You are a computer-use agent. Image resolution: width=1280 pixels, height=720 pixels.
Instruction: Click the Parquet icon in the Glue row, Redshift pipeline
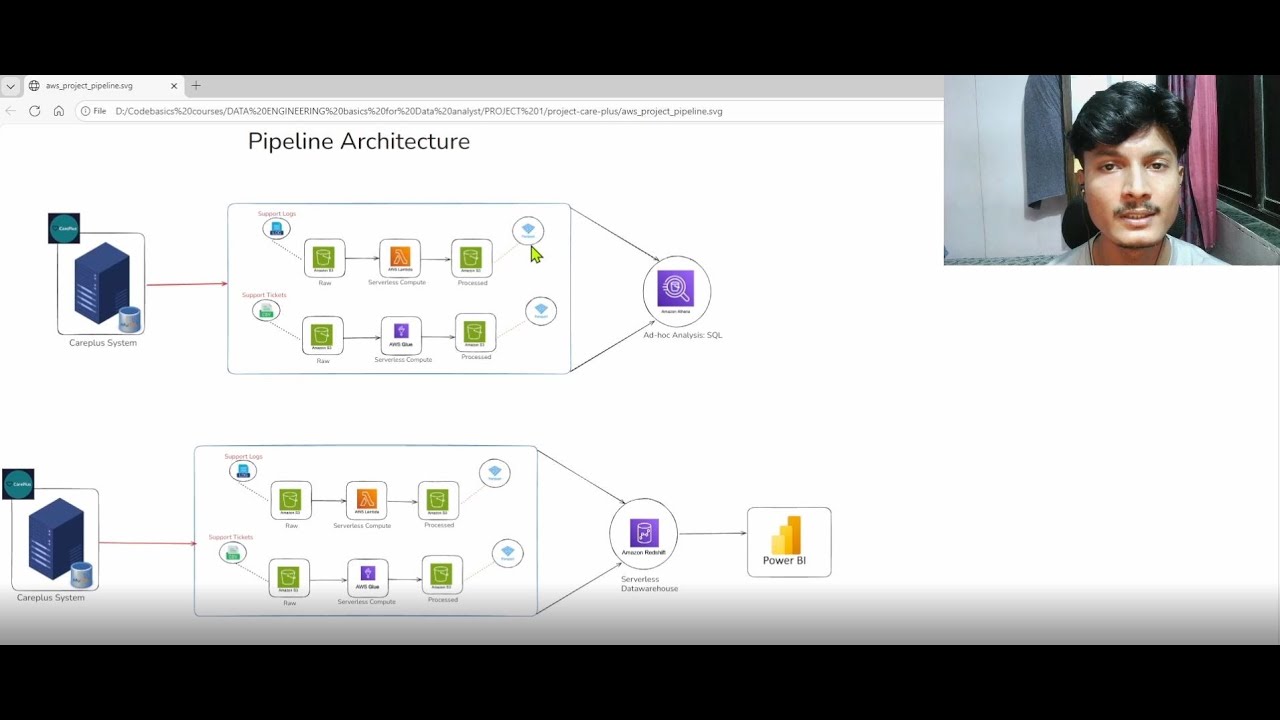[x=508, y=553]
